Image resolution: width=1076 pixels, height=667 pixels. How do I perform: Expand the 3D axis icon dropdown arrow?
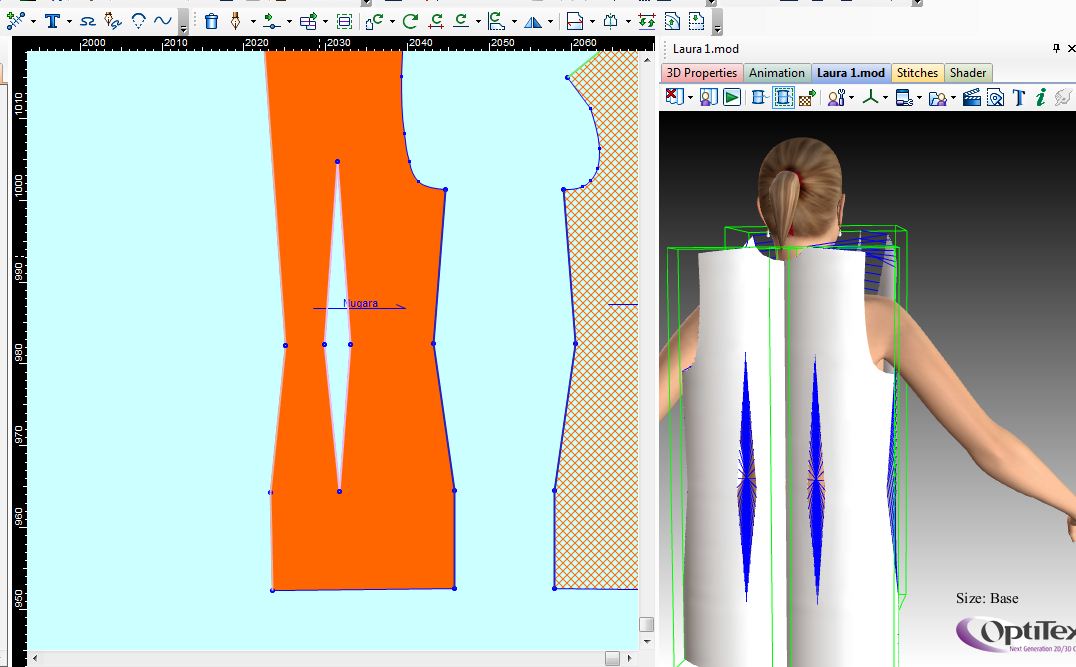[x=885, y=97]
